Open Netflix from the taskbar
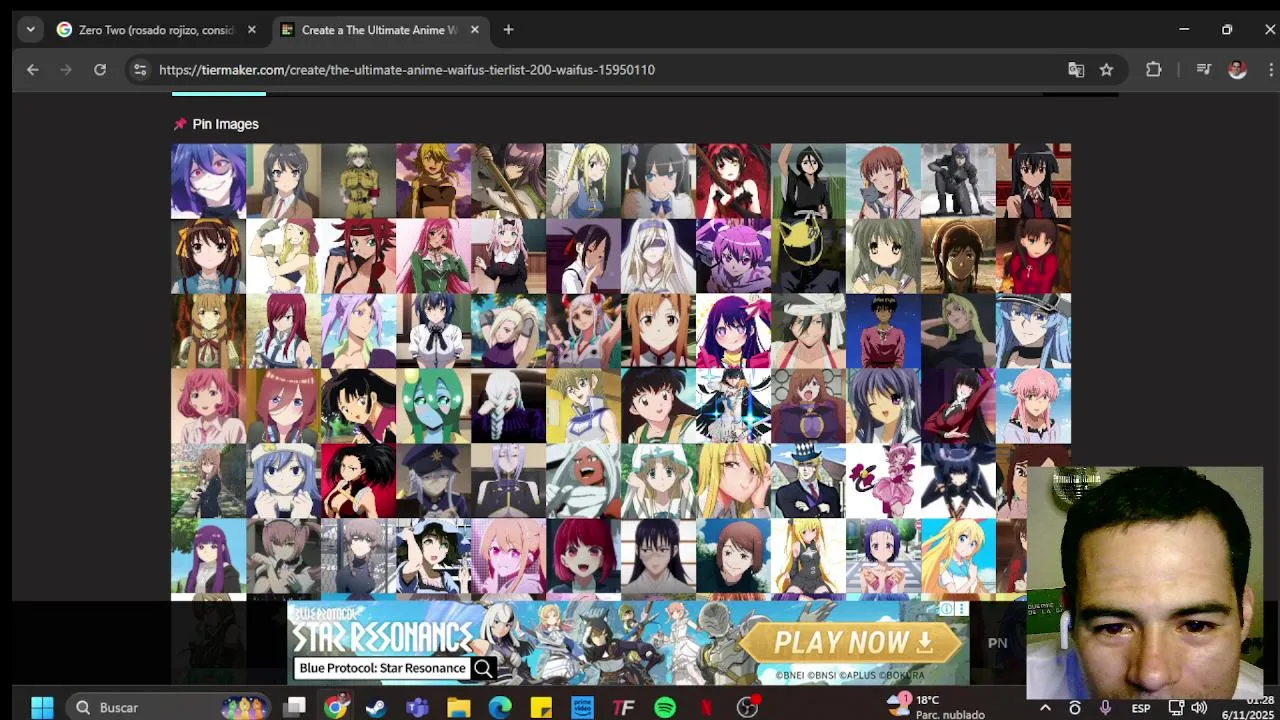Image resolution: width=1280 pixels, height=720 pixels. pyautogui.click(x=706, y=708)
